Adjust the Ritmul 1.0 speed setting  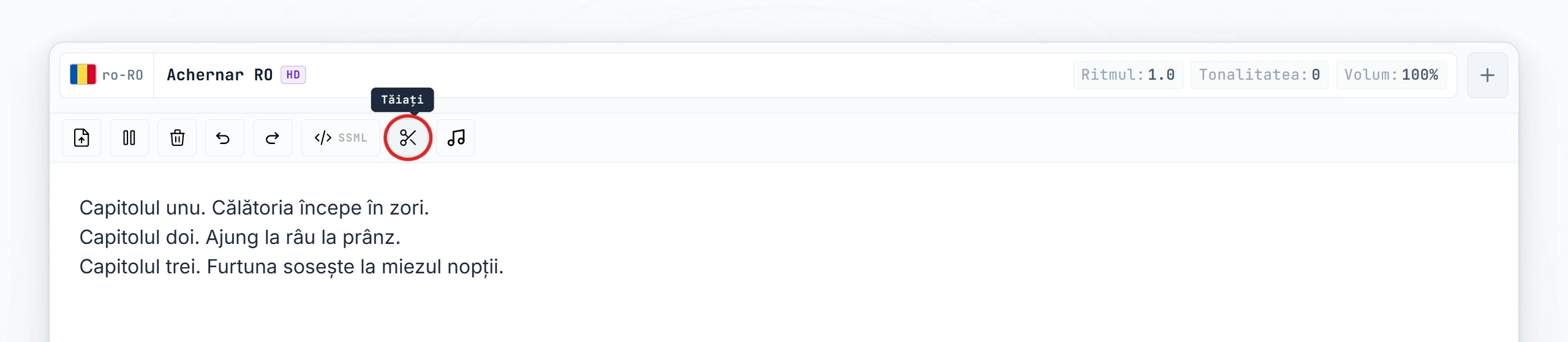(x=1128, y=75)
